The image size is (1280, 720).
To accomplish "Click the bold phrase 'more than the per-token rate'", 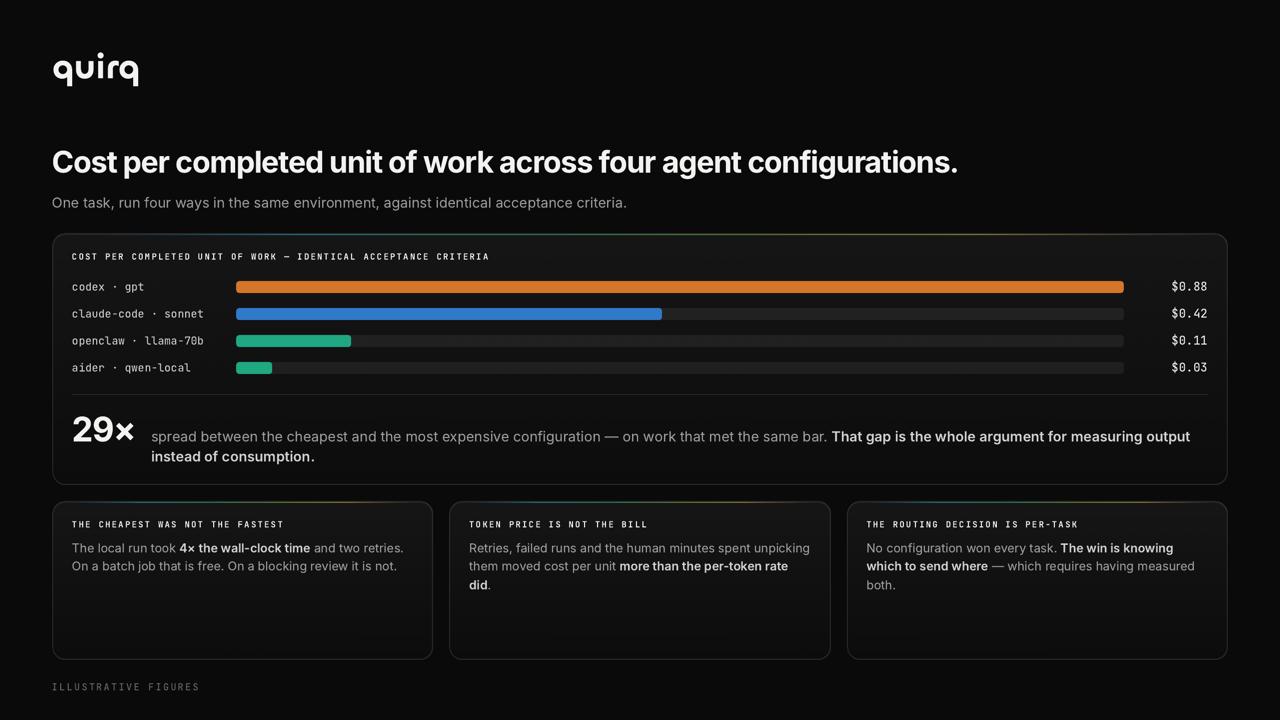I will pos(704,566).
